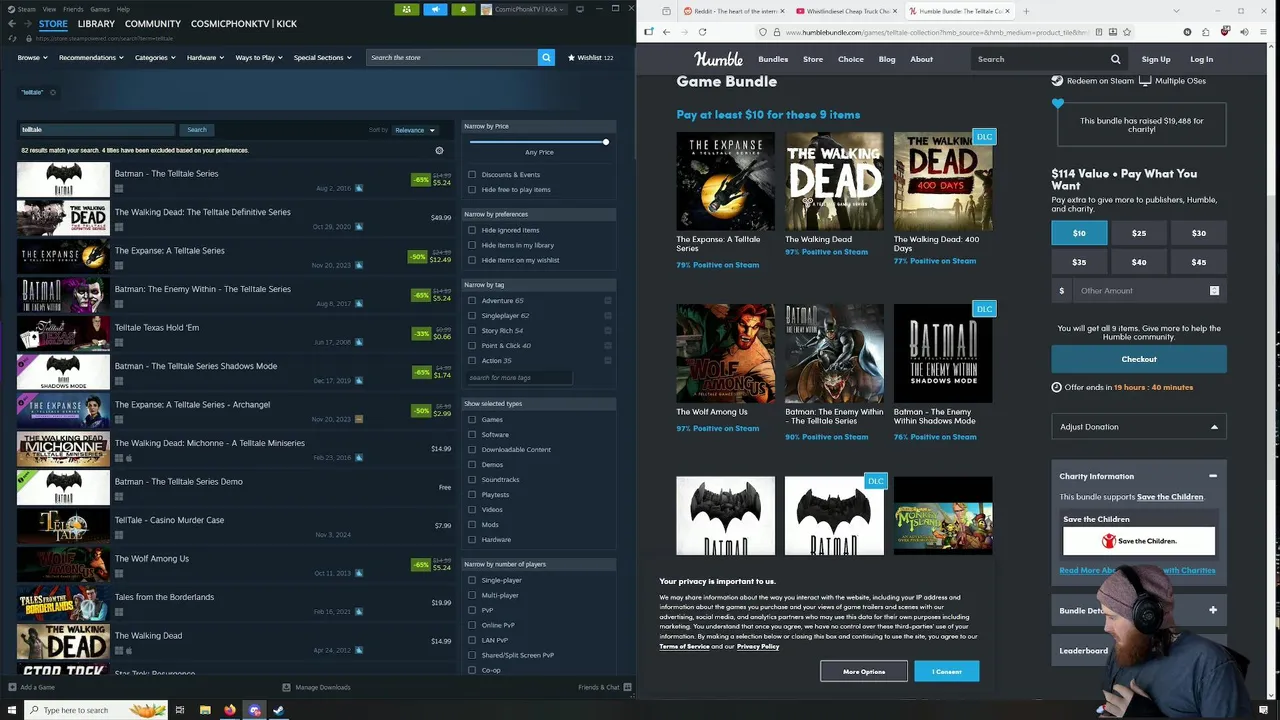Check Hide free to play items
Viewport: 1280px width, 720px height.
pyautogui.click(x=472, y=189)
